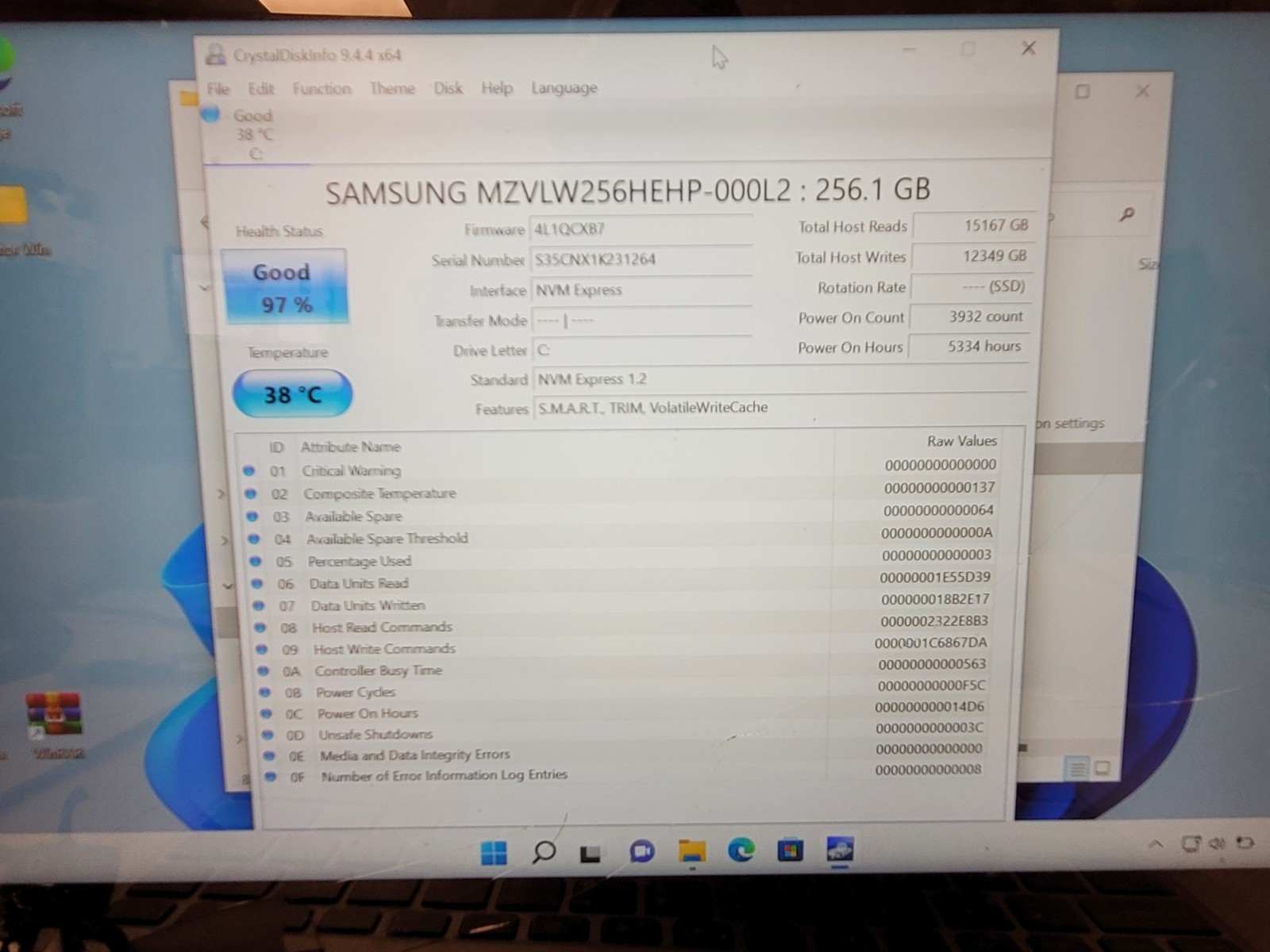This screenshot has height=952, width=1270.
Task: Close the CrystalDiskInfo window
Action: 1029,48
